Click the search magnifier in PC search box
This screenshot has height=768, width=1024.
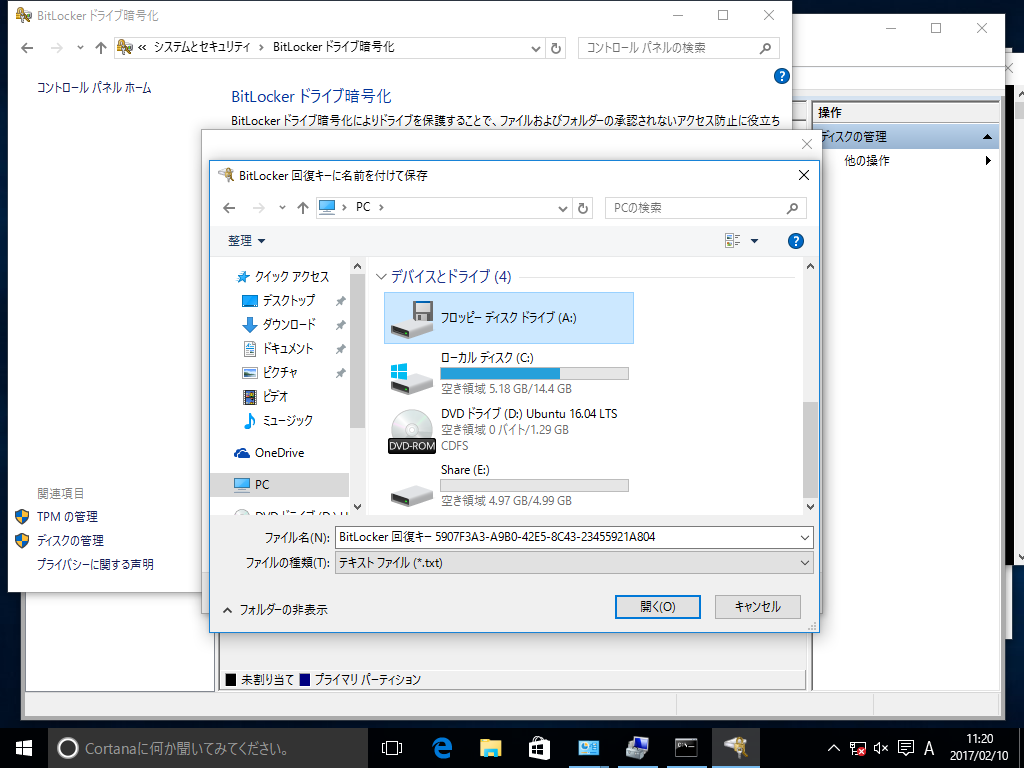(x=792, y=208)
